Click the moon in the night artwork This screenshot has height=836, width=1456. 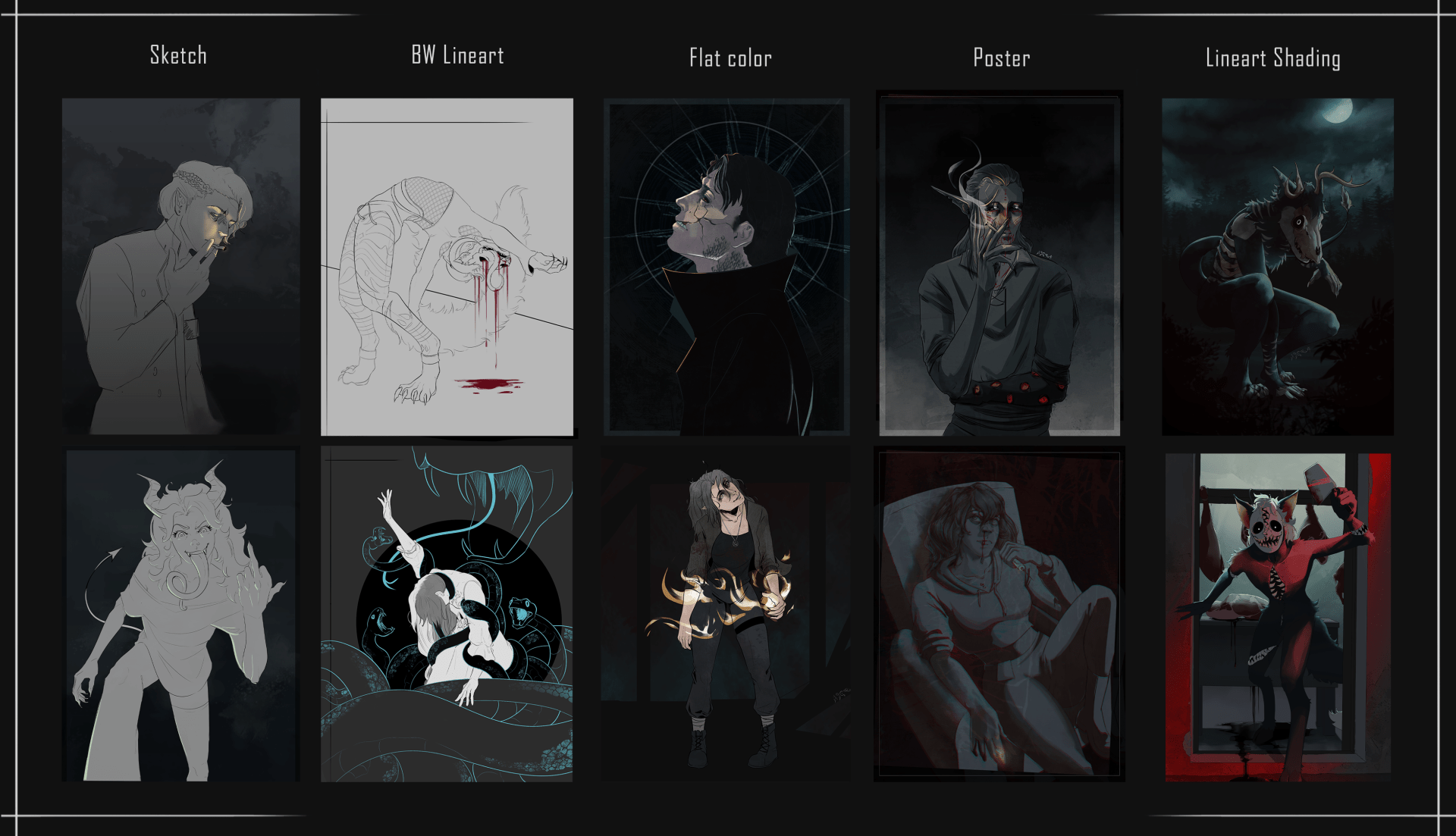tap(1338, 111)
